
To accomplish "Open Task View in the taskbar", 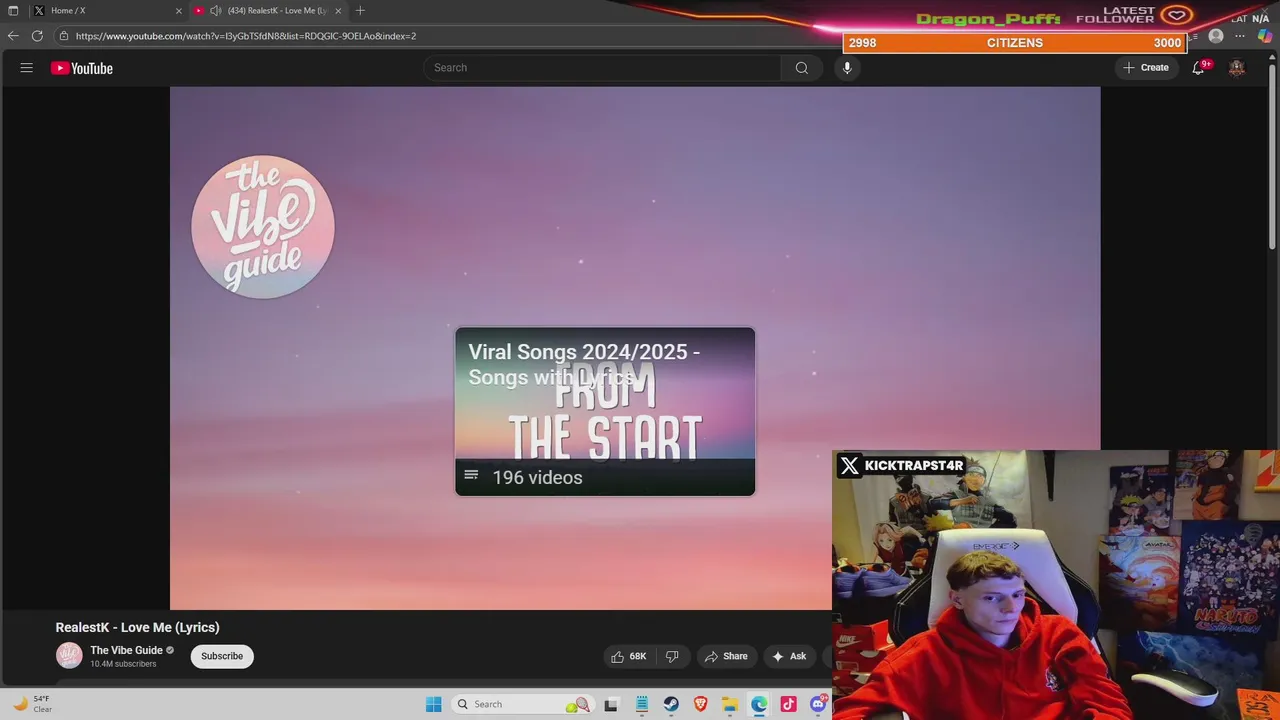I will click(611, 704).
